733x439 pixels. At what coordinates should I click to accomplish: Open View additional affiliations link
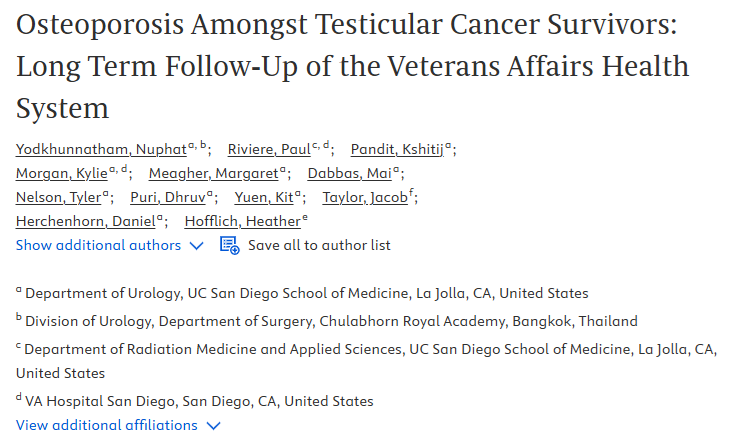107,425
